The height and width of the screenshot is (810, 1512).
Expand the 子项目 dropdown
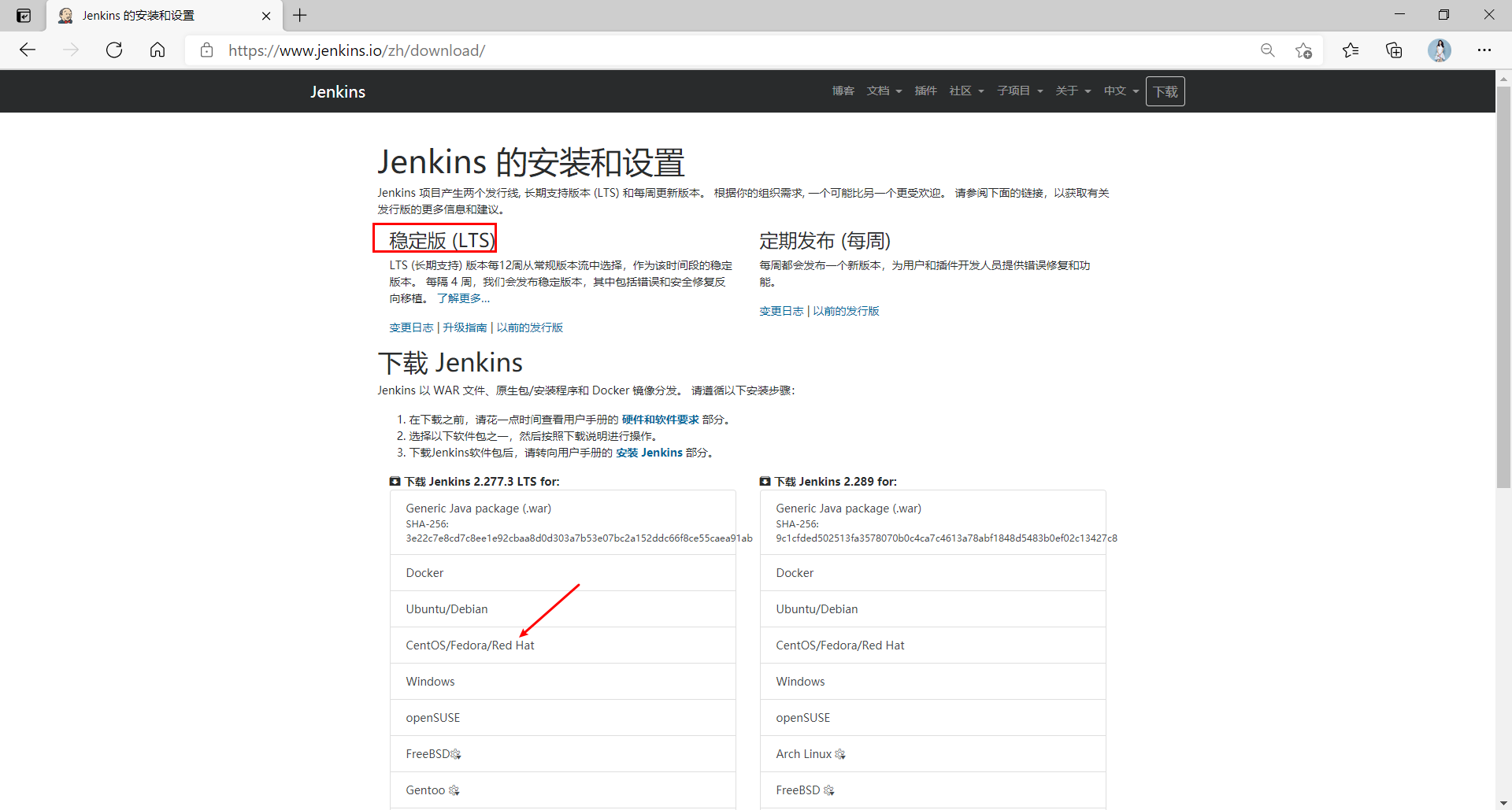click(x=1020, y=91)
